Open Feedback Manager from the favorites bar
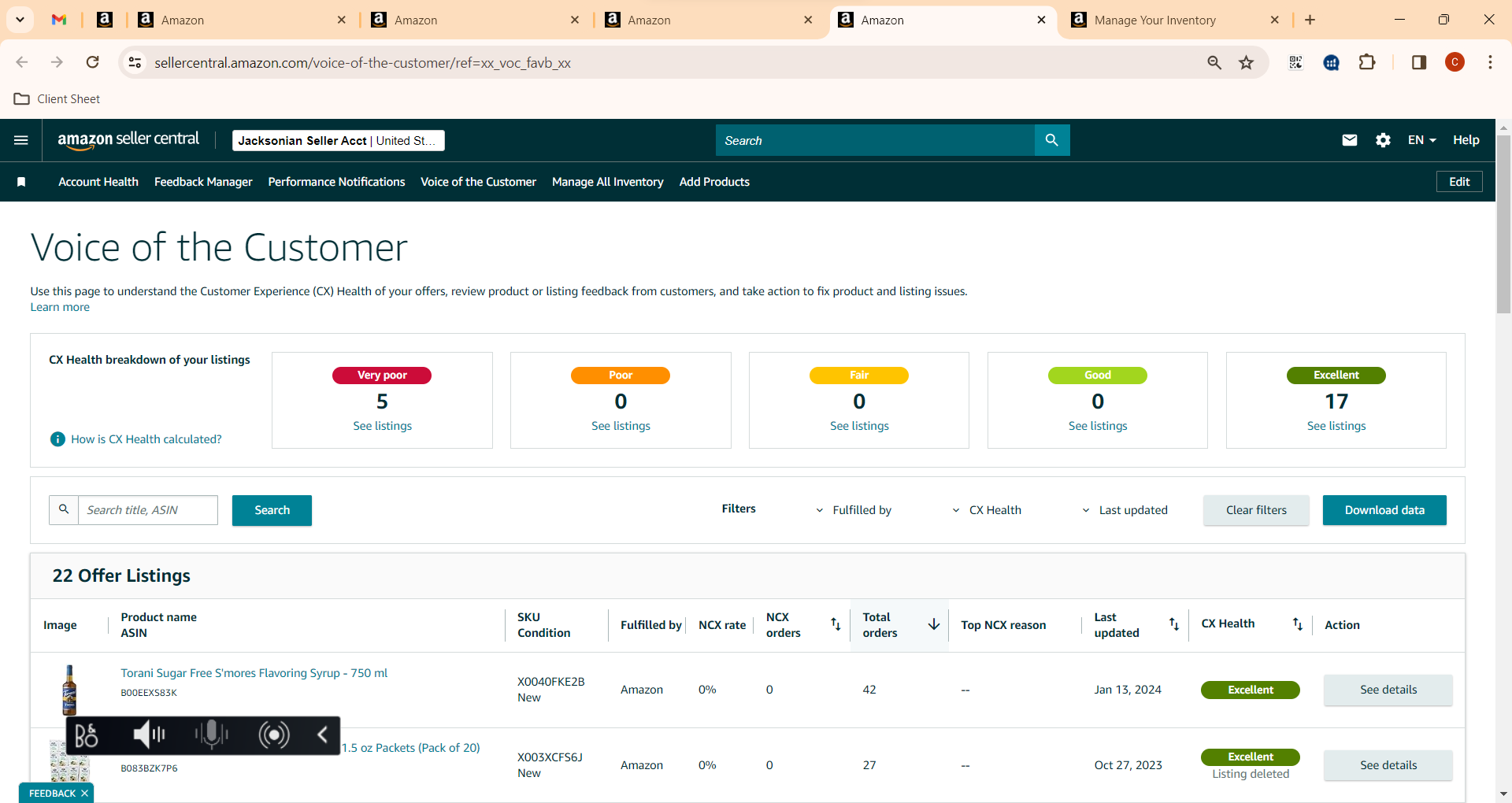 click(203, 182)
